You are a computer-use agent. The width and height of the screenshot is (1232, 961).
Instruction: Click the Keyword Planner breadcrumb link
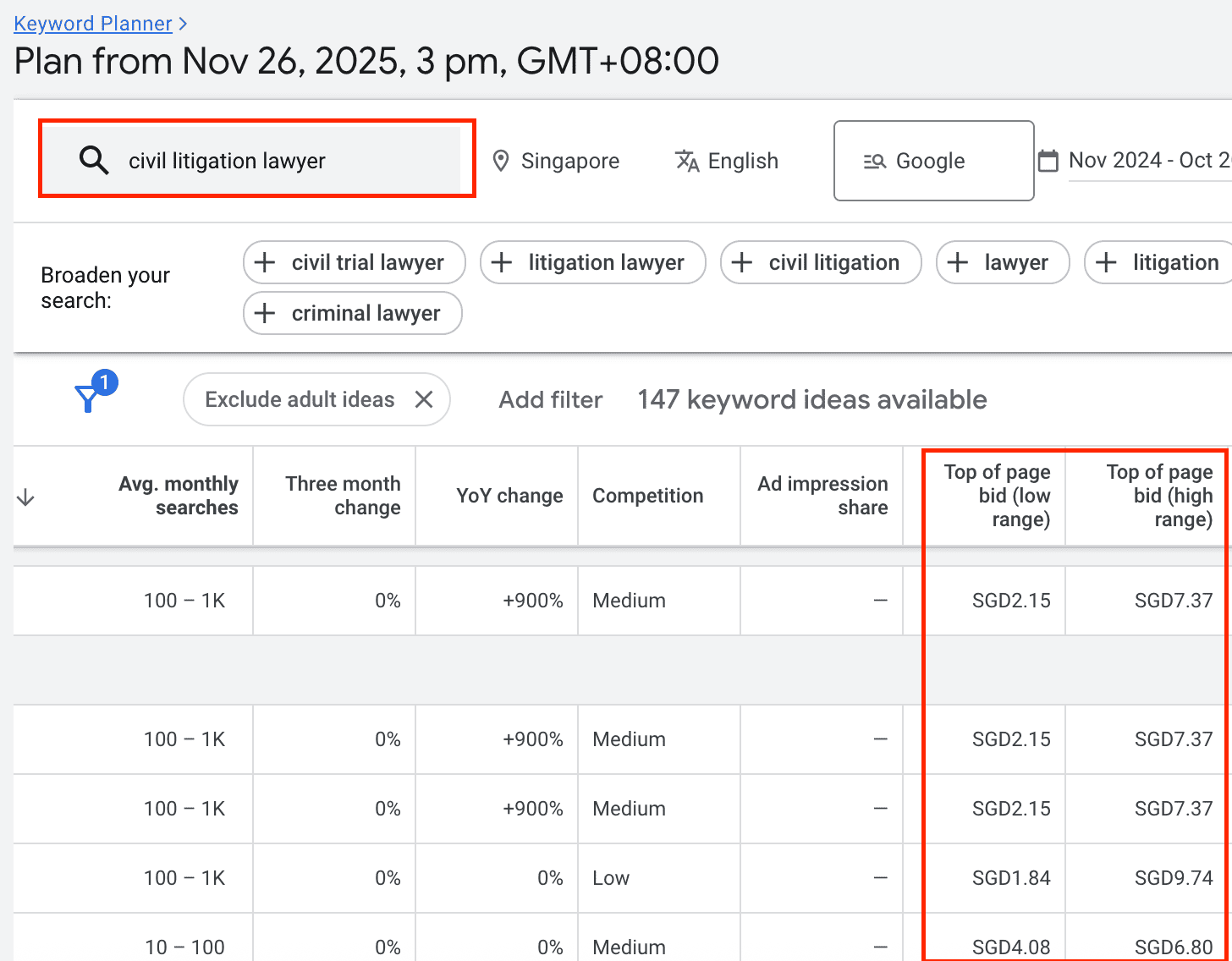pyautogui.click(x=93, y=24)
